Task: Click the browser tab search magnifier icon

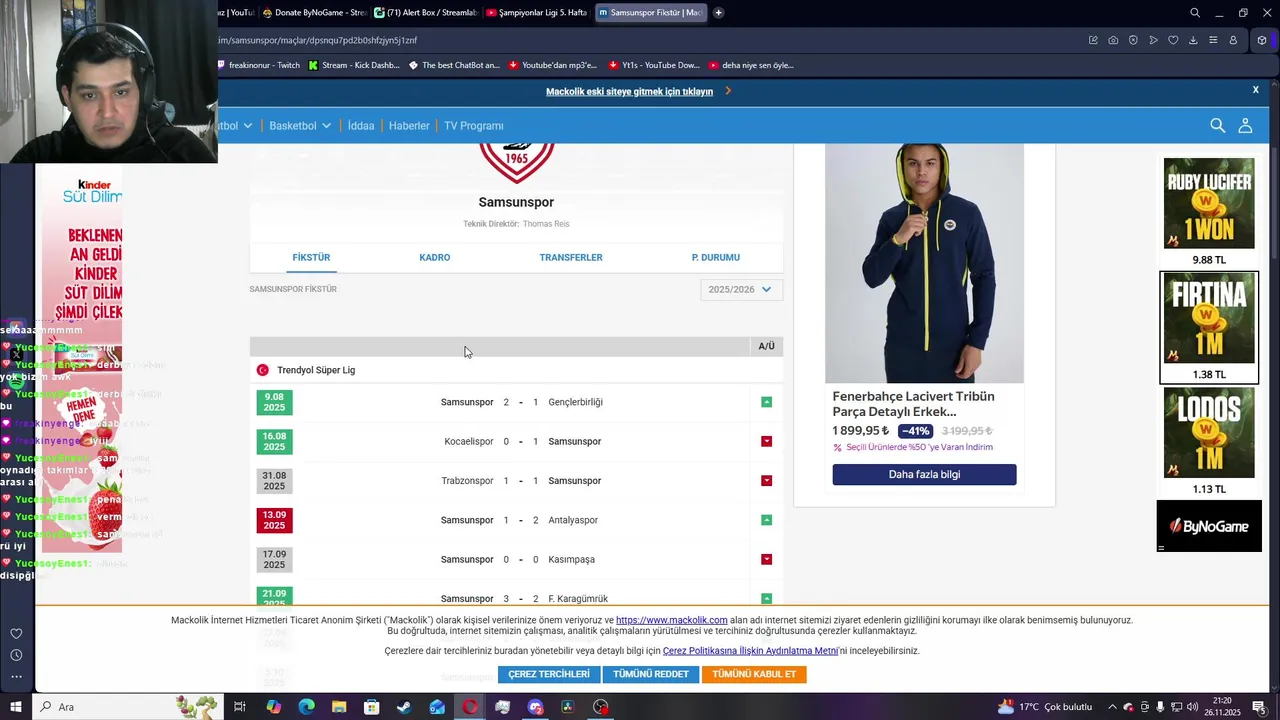Action: pos(1195,13)
